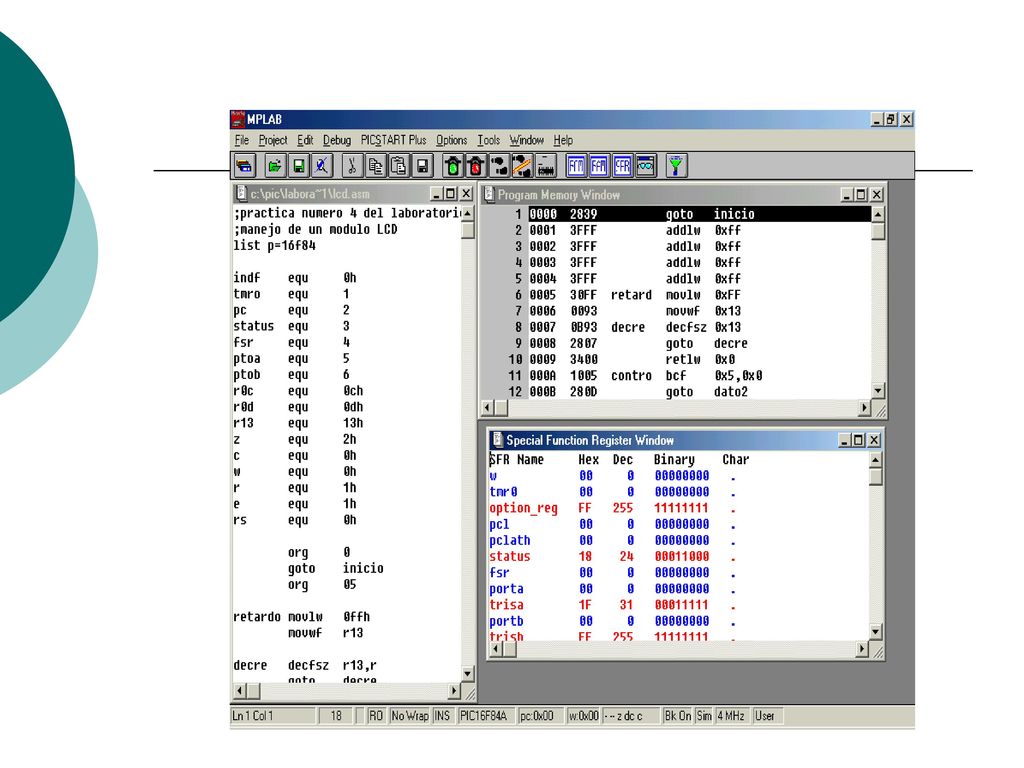Screen dimensions: 1024x768
Task: Open a project with the green folder icon
Action: [275, 166]
